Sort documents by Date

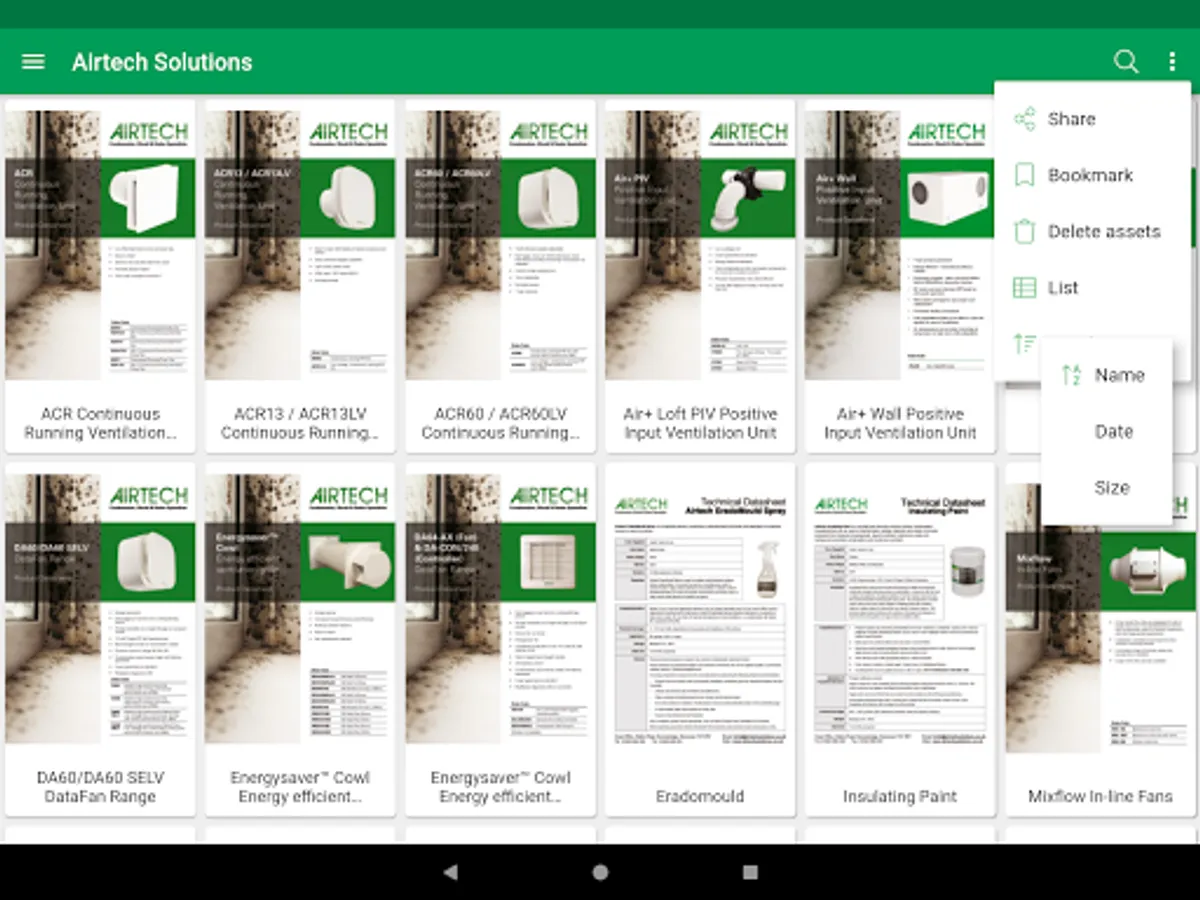point(1106,432)
